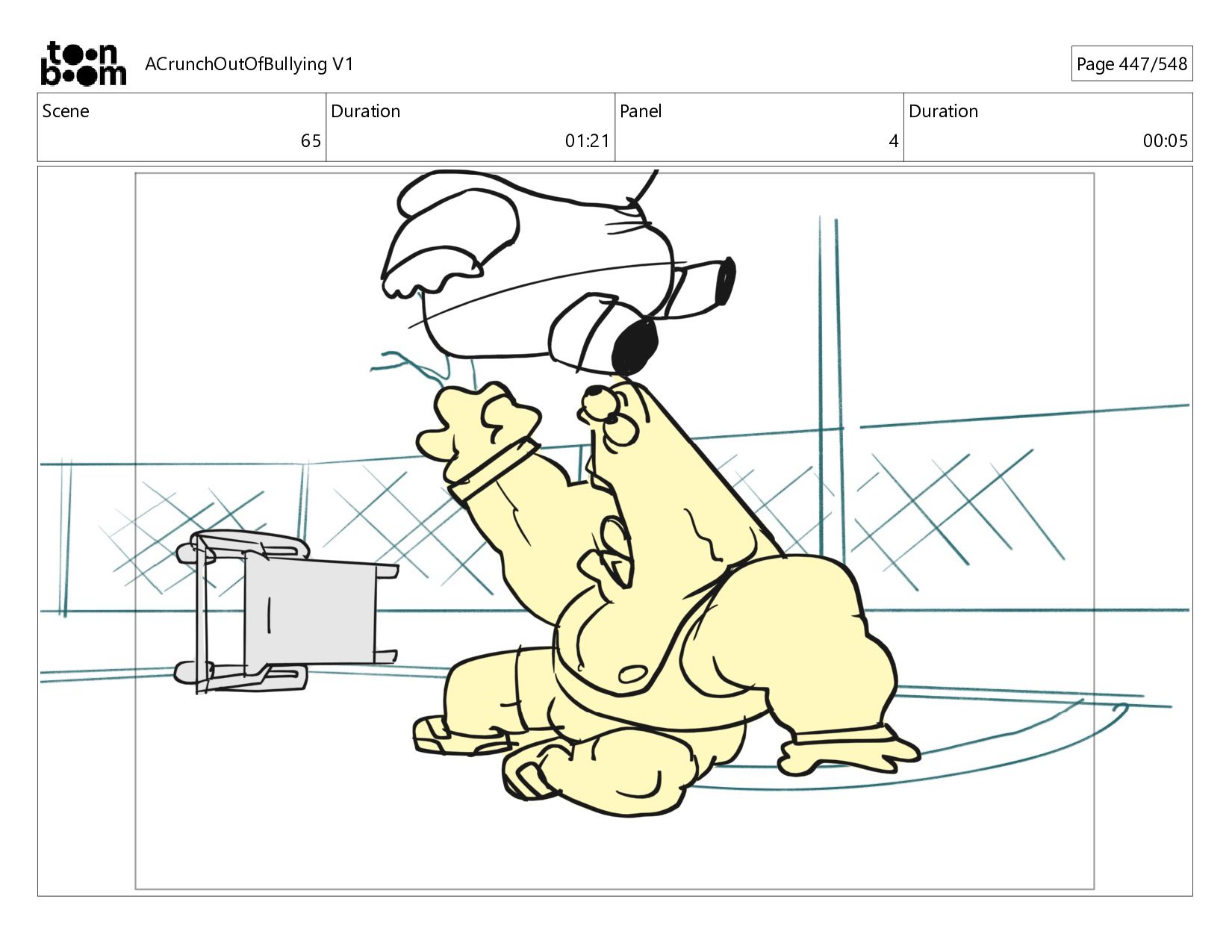The image size is (1232, 952).
Task: Click the Panel label
Action: [641, 111]
